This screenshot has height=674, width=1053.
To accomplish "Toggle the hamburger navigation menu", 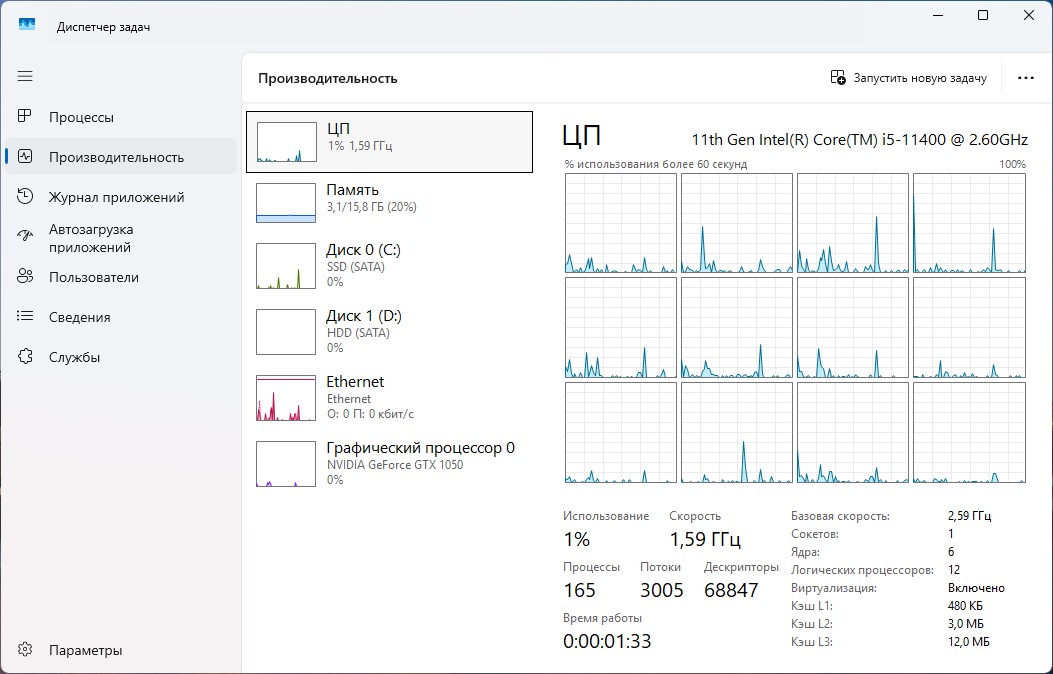I will coord(25,76).
